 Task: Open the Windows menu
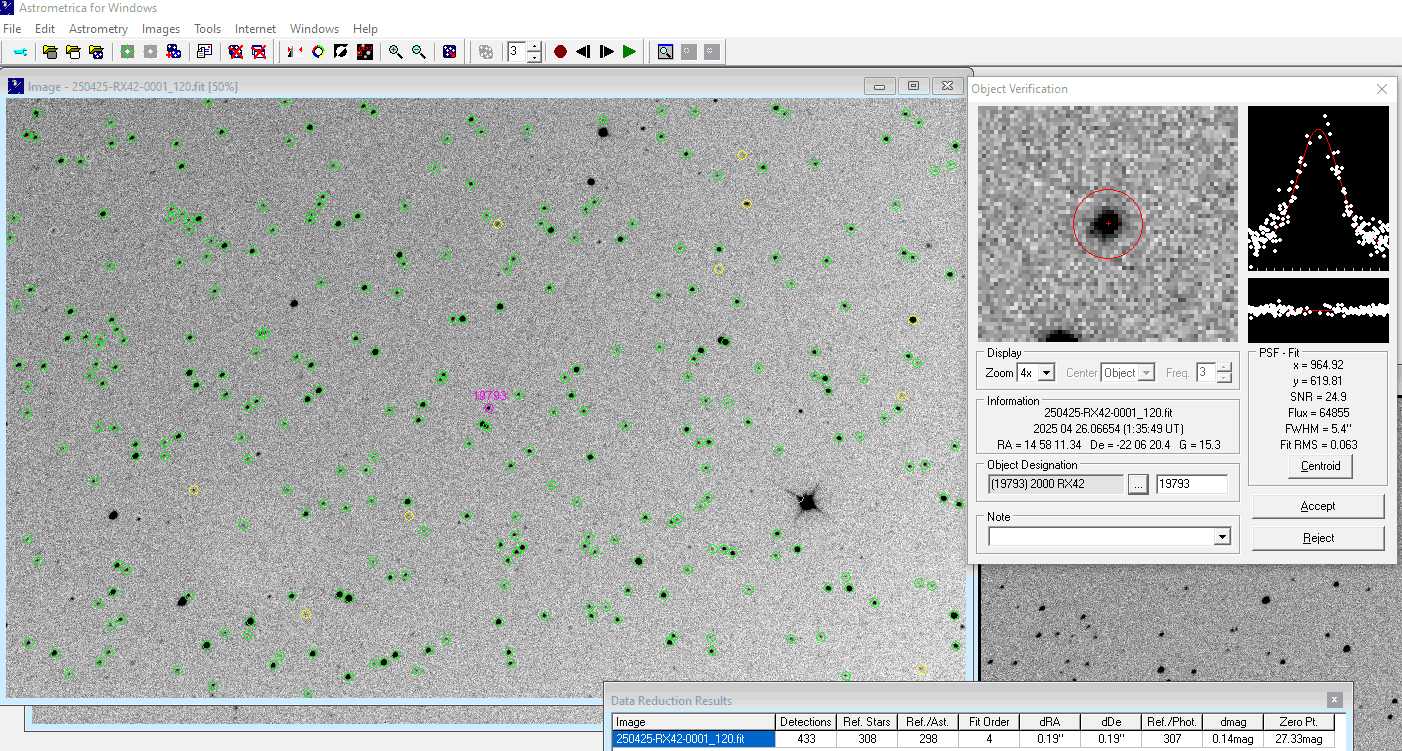pyautogui.click(x=314, y=29)
